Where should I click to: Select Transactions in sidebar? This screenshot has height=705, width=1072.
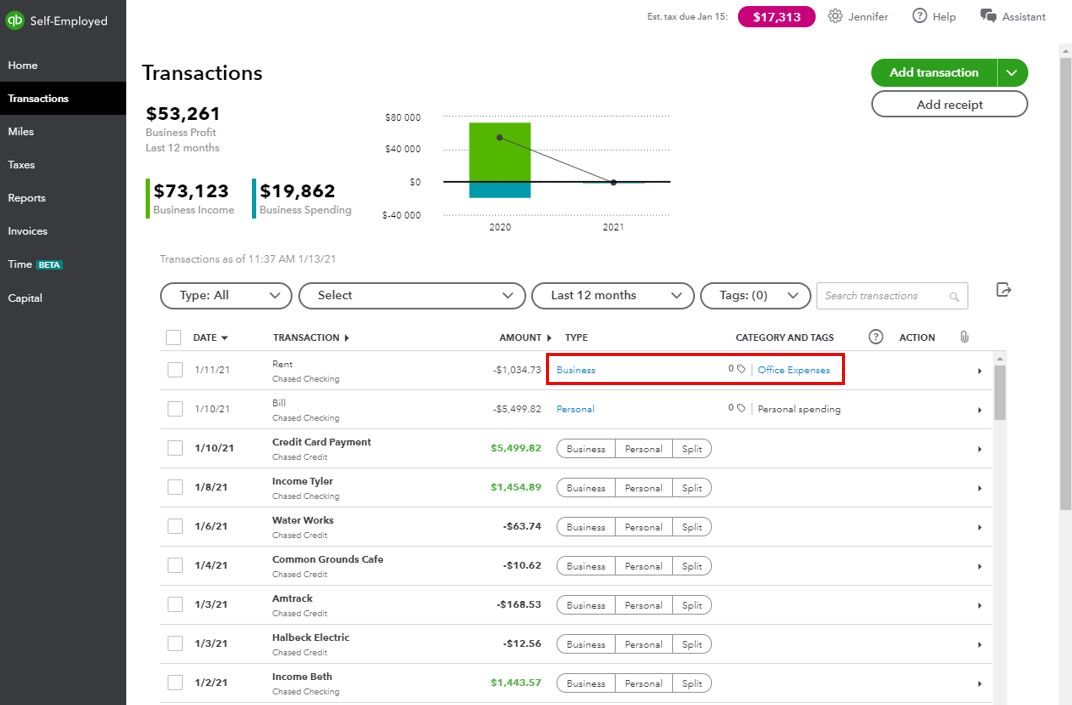[63, 98]
